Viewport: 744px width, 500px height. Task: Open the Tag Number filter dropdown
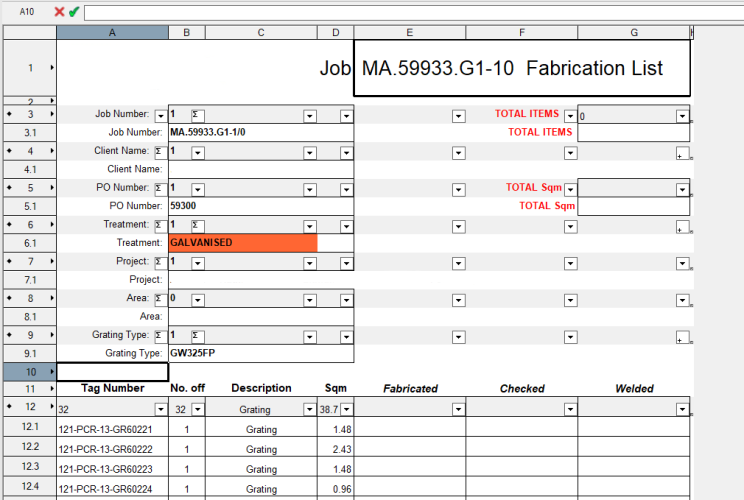pyautogui.click(x=160, y=410)
